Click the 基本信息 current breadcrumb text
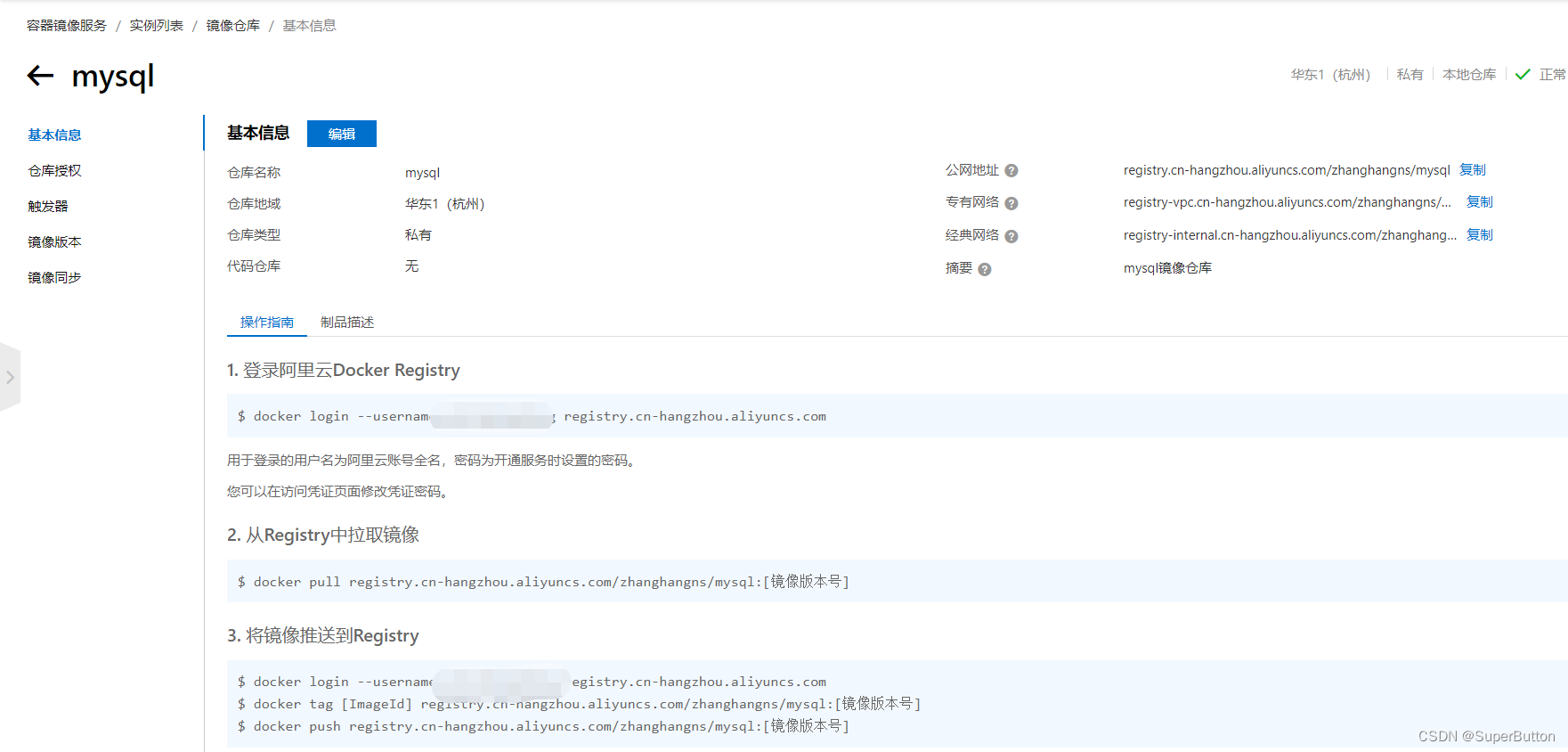The width and height of the screenshot is (1568, 752). click(310, 26)
